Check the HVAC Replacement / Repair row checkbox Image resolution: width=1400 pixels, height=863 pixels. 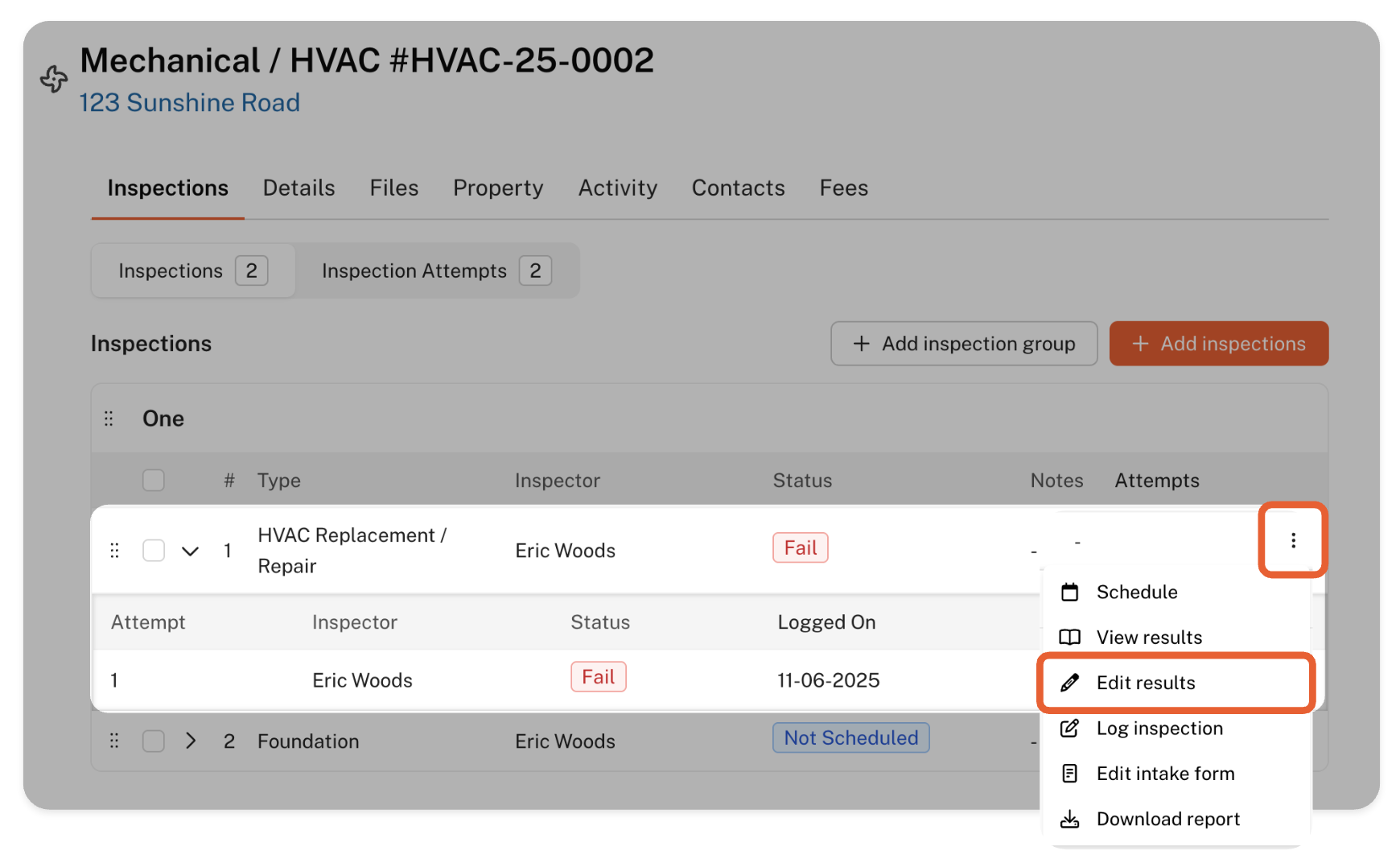coord(153,551)
